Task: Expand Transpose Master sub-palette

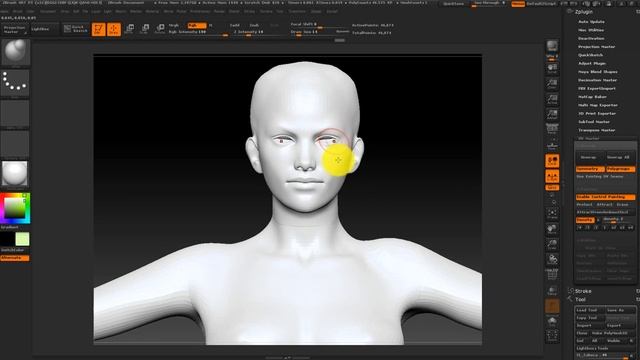Action: pos(597,130)
